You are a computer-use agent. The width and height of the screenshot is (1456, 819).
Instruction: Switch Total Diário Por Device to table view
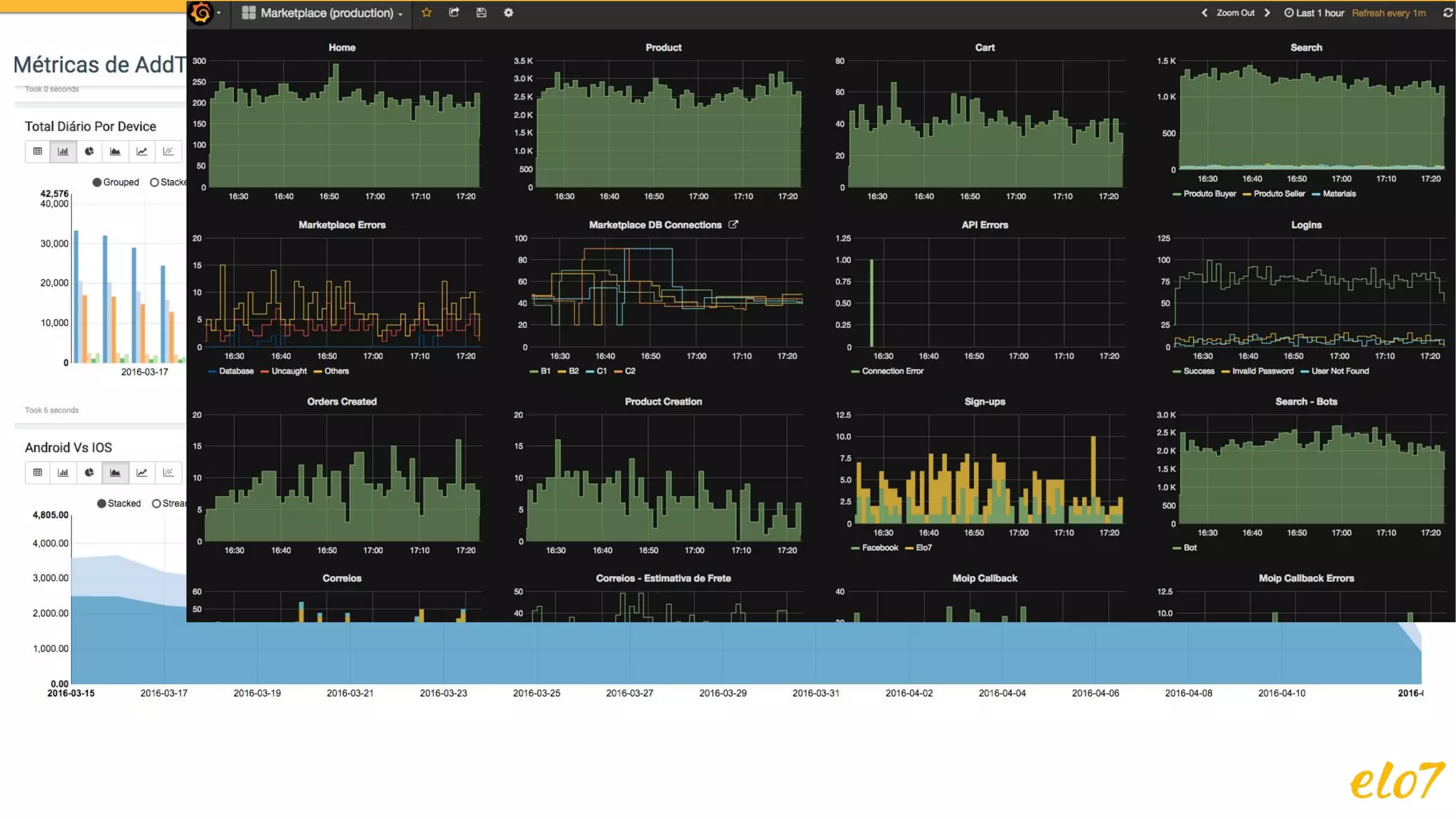point(38,151)
